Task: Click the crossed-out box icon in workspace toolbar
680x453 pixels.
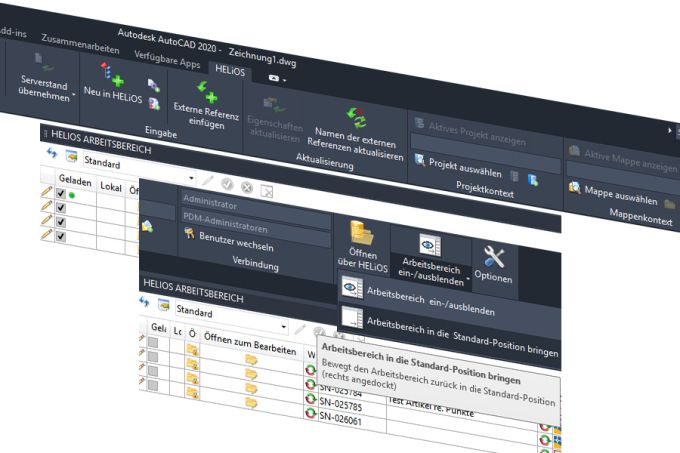Action: (x=267, y=191)
